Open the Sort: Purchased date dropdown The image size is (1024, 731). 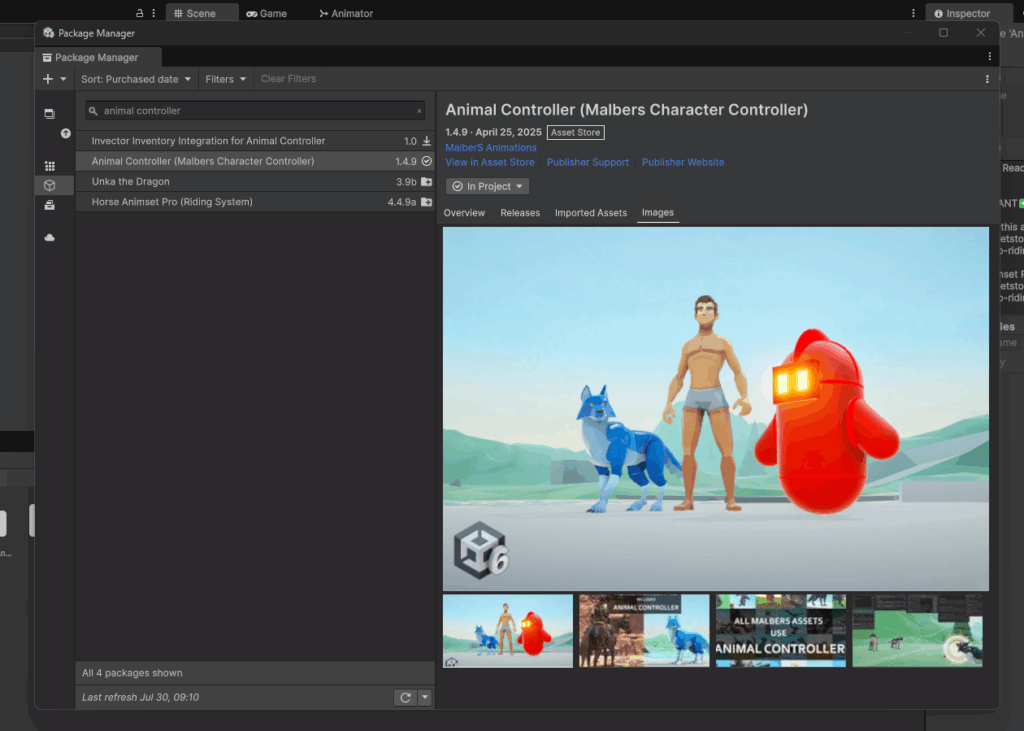pyautogui.click(x=136, y=79)
